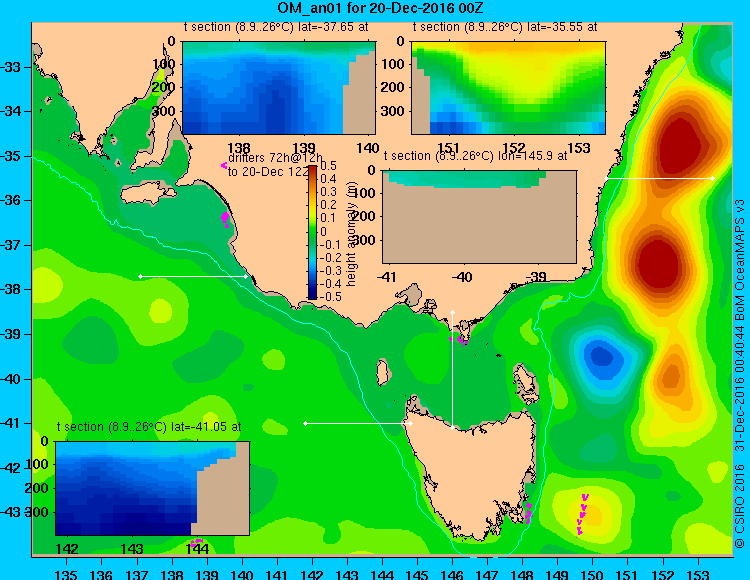Click the 147 longitude label on the bottom axis
750x580 pixels.
click(x=487, y=575)
